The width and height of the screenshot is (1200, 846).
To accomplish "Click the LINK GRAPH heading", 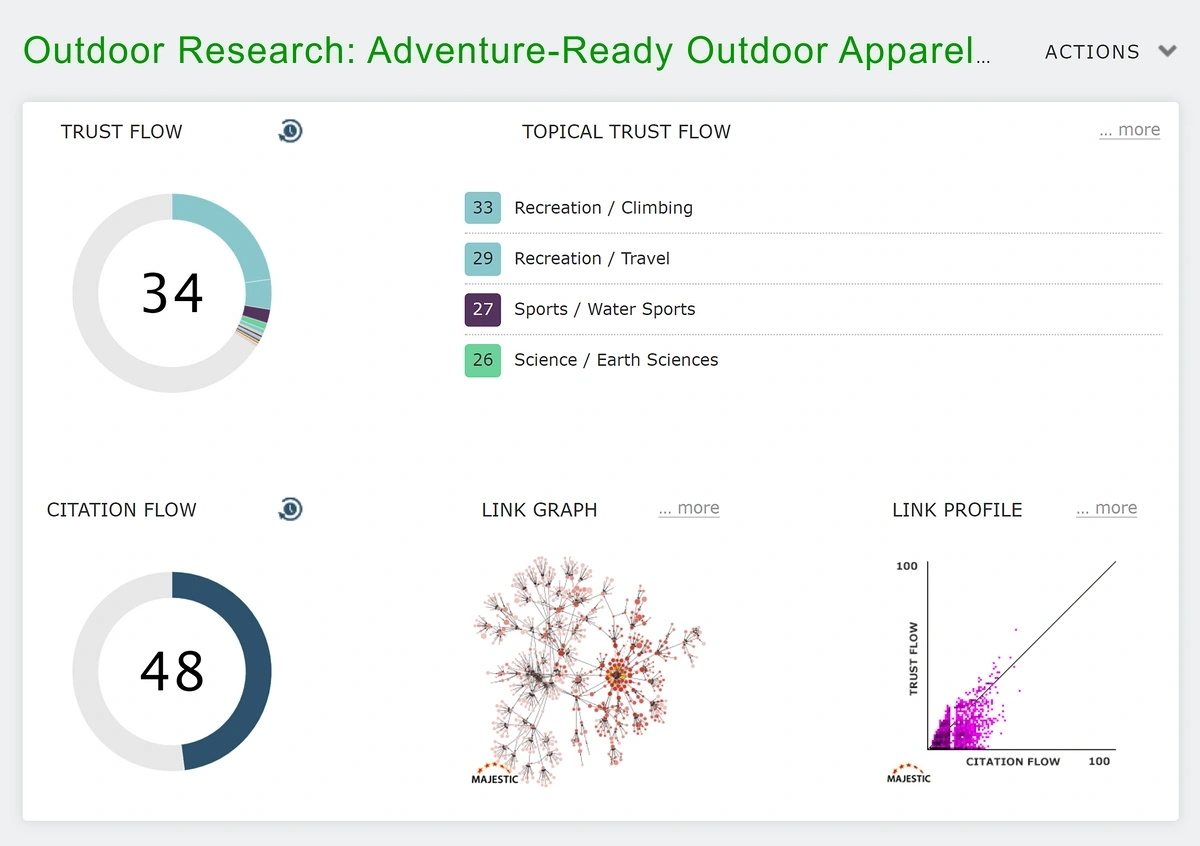I will (x=539, y=510).
